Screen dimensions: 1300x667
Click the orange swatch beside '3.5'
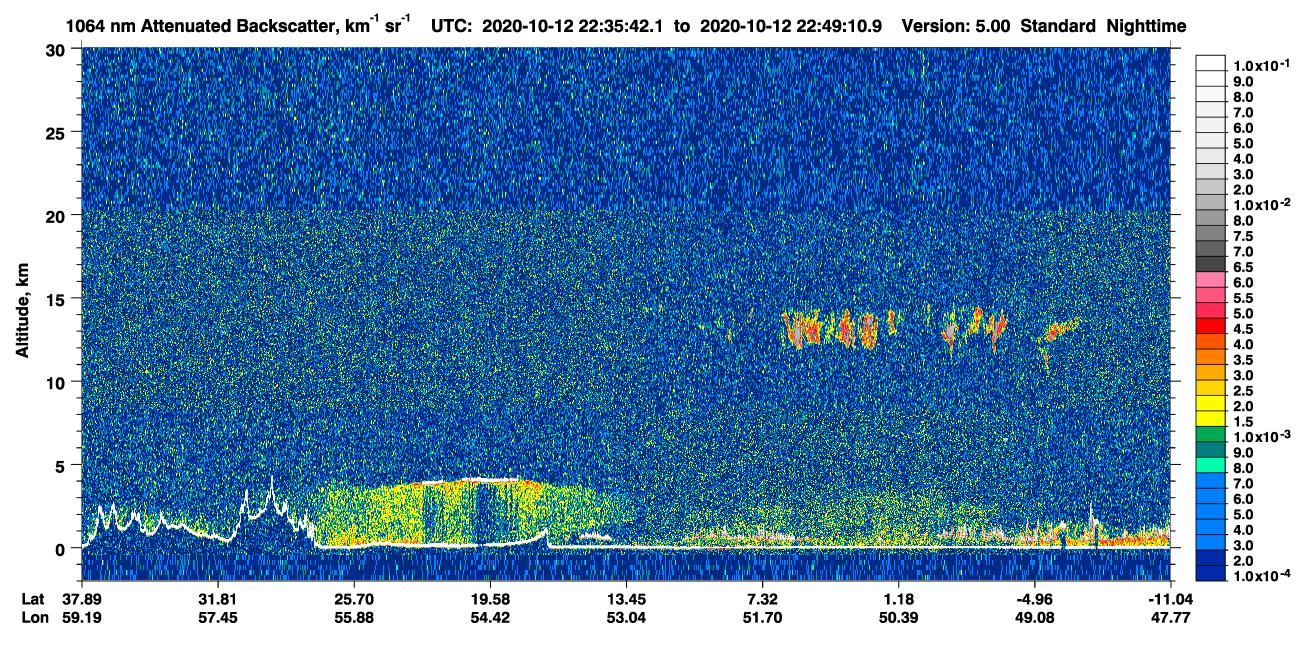pos(1210,357)
